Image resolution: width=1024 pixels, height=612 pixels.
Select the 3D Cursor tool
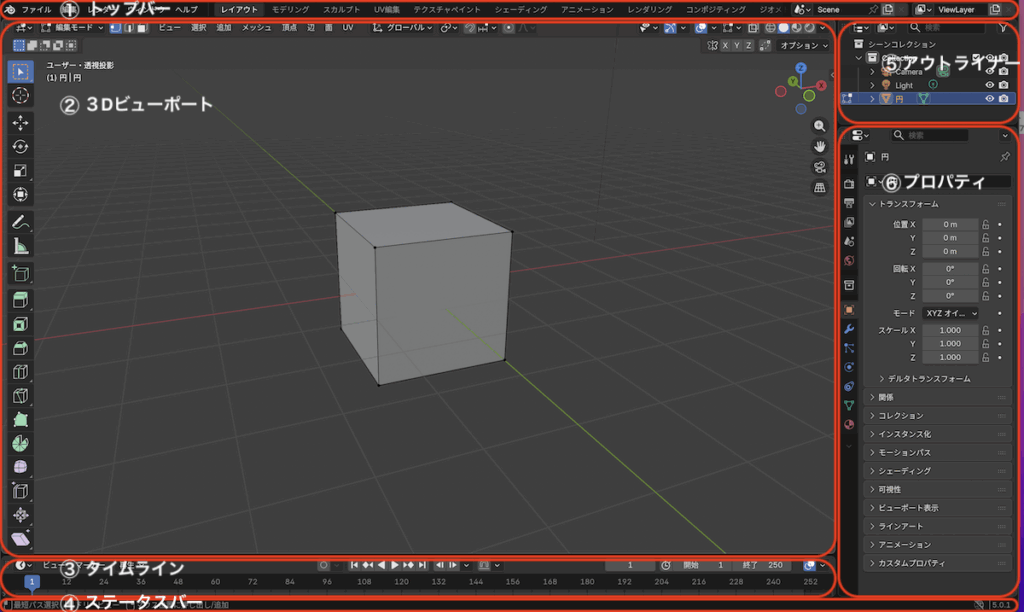point(20,95)
